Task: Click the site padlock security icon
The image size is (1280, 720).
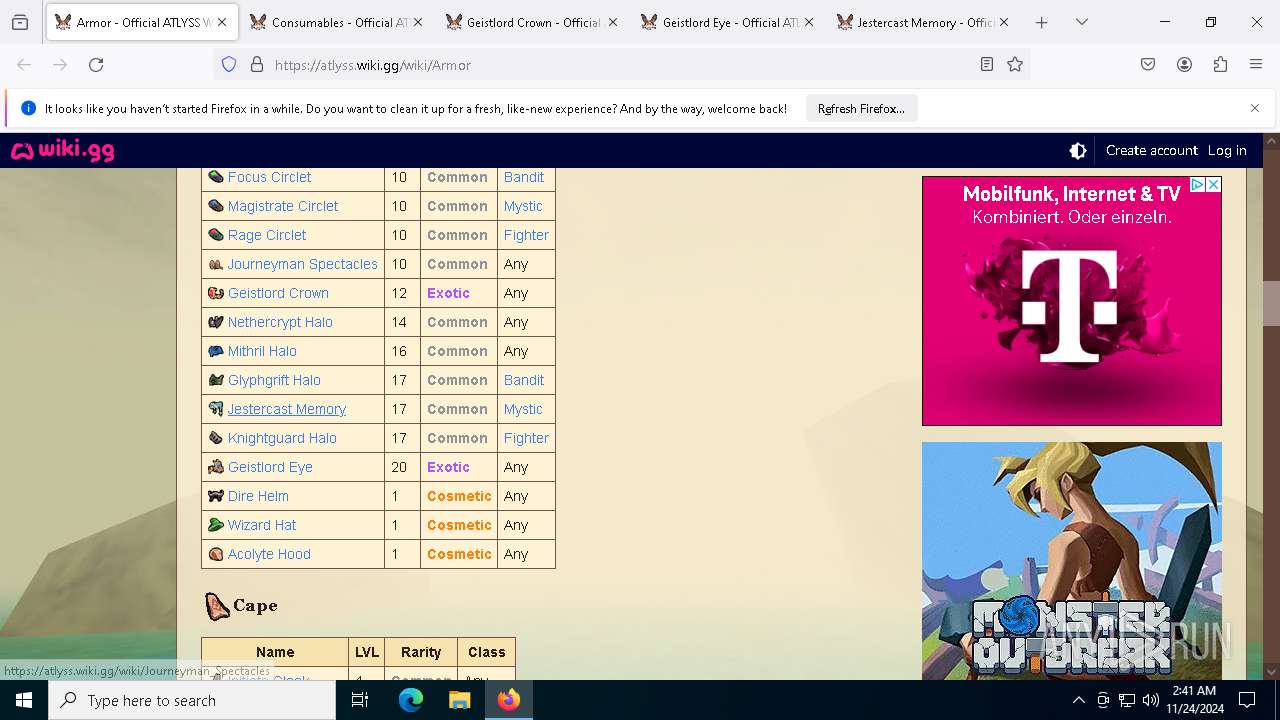Action: tap(257, 65)
